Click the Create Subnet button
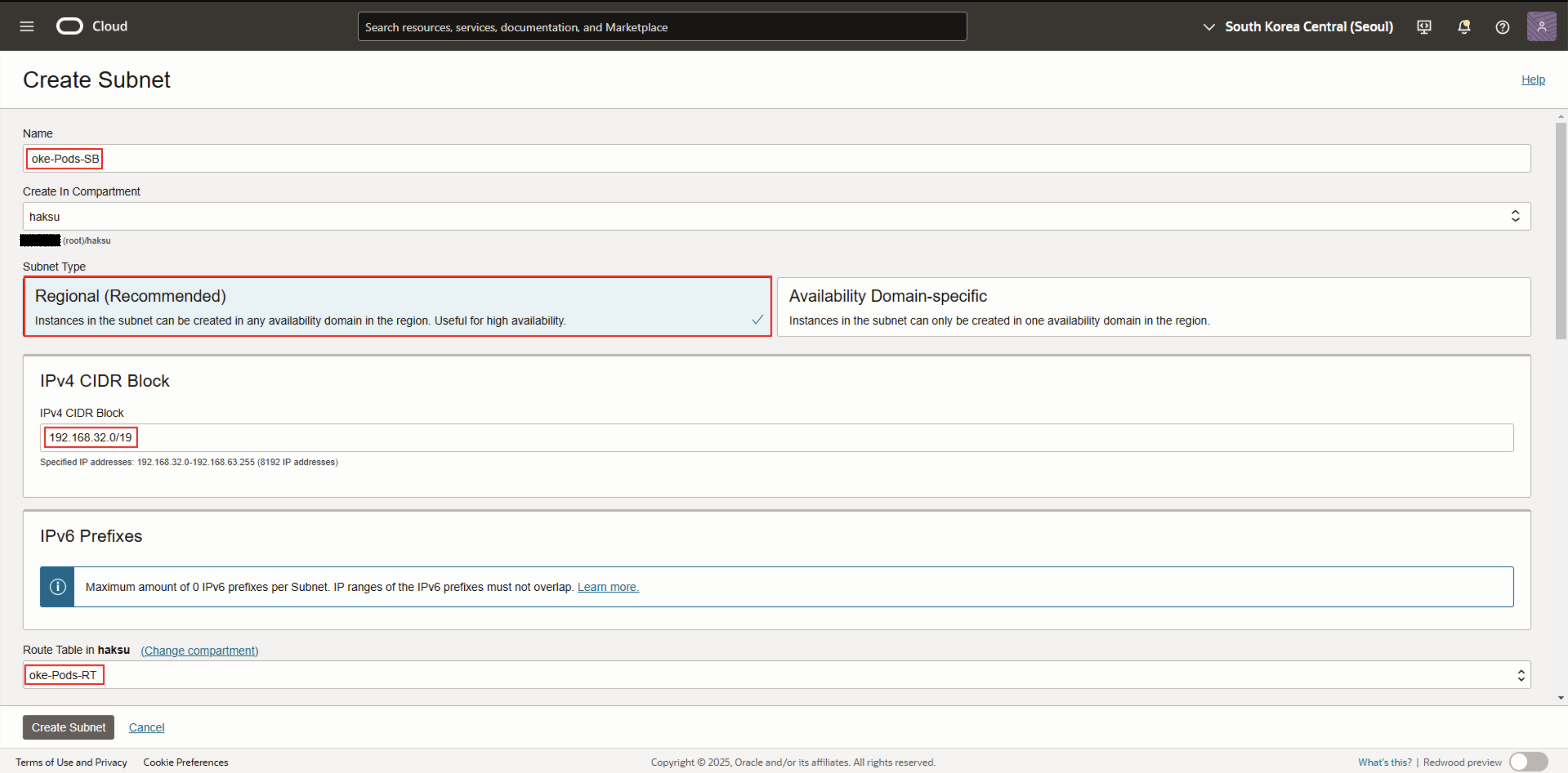 [68, 727]
